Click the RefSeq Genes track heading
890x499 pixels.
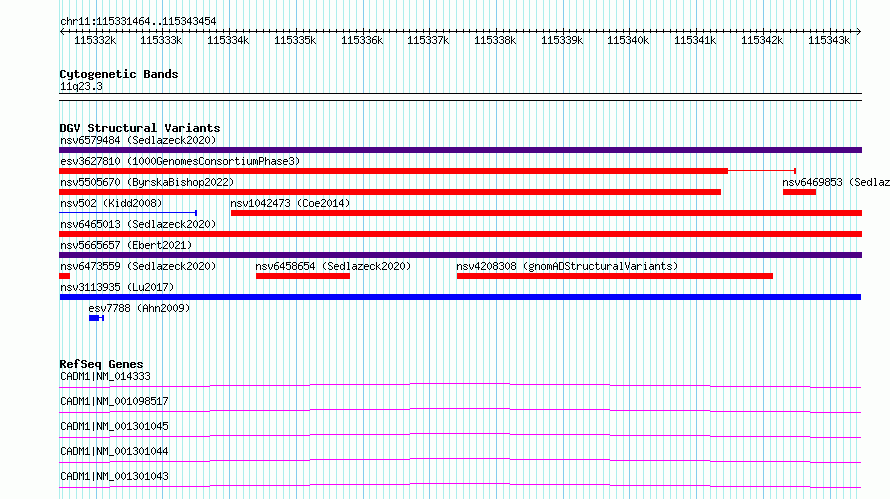(x=101, y=364)
